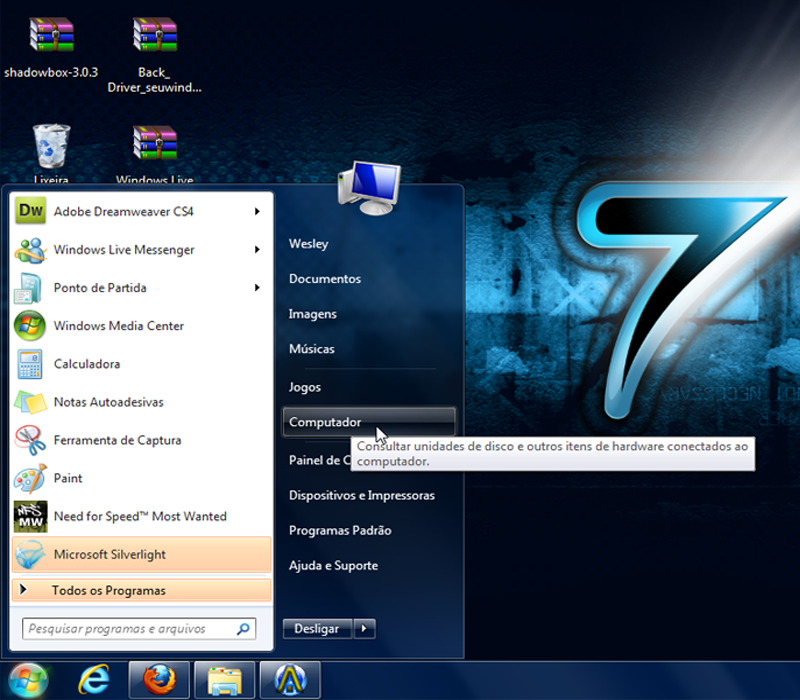Expand Windows Live Messenger jump list arrow

257,249
